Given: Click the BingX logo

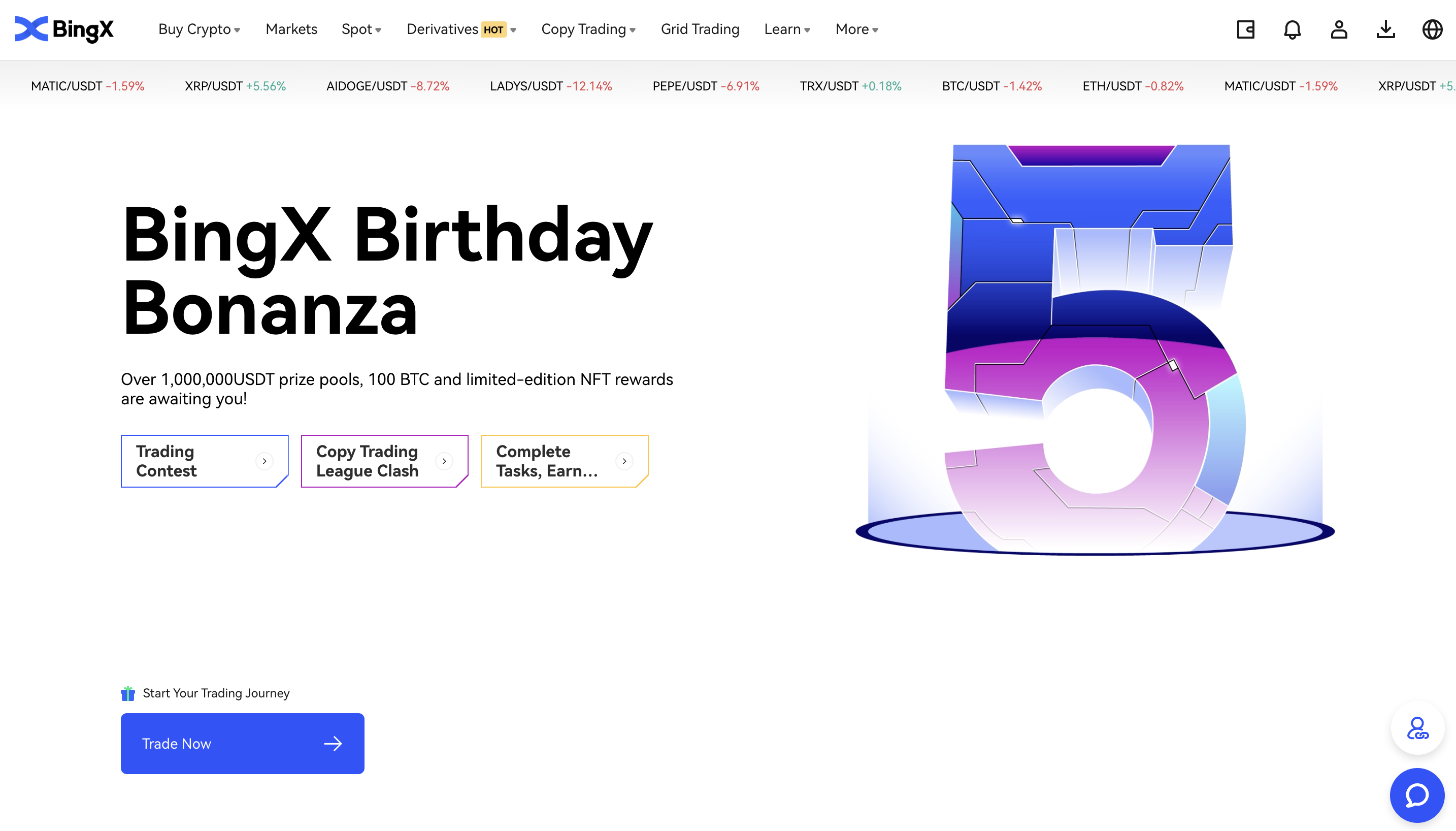Looking at the screenshot, I should [64, 29].
